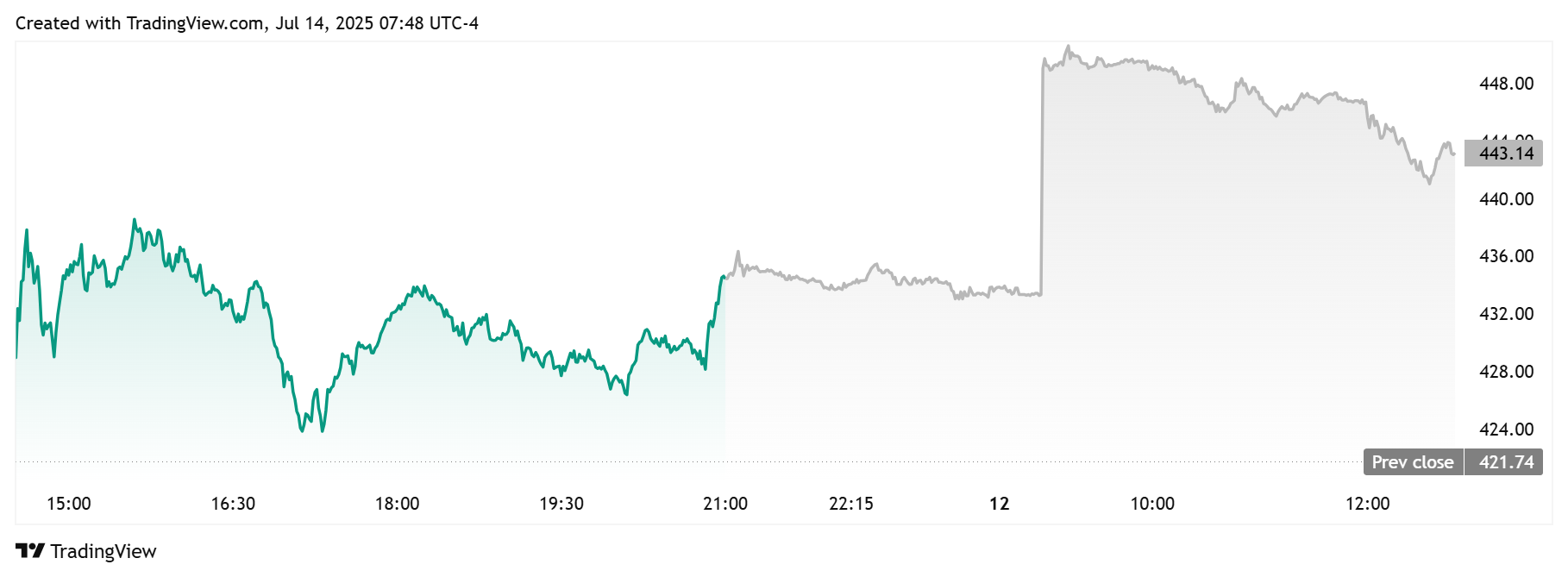The image size is (1568, 577).
Task: Select the current price label 443.14
Action: (x=1506, y=154)
